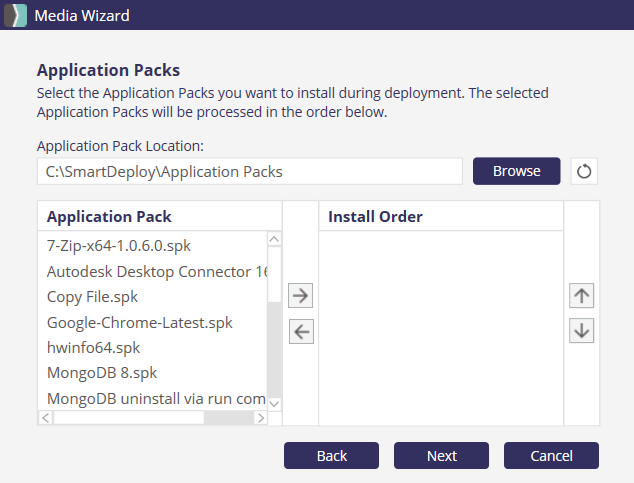
Task: Cancel the Media Wizard
Action: pos(551,455)
